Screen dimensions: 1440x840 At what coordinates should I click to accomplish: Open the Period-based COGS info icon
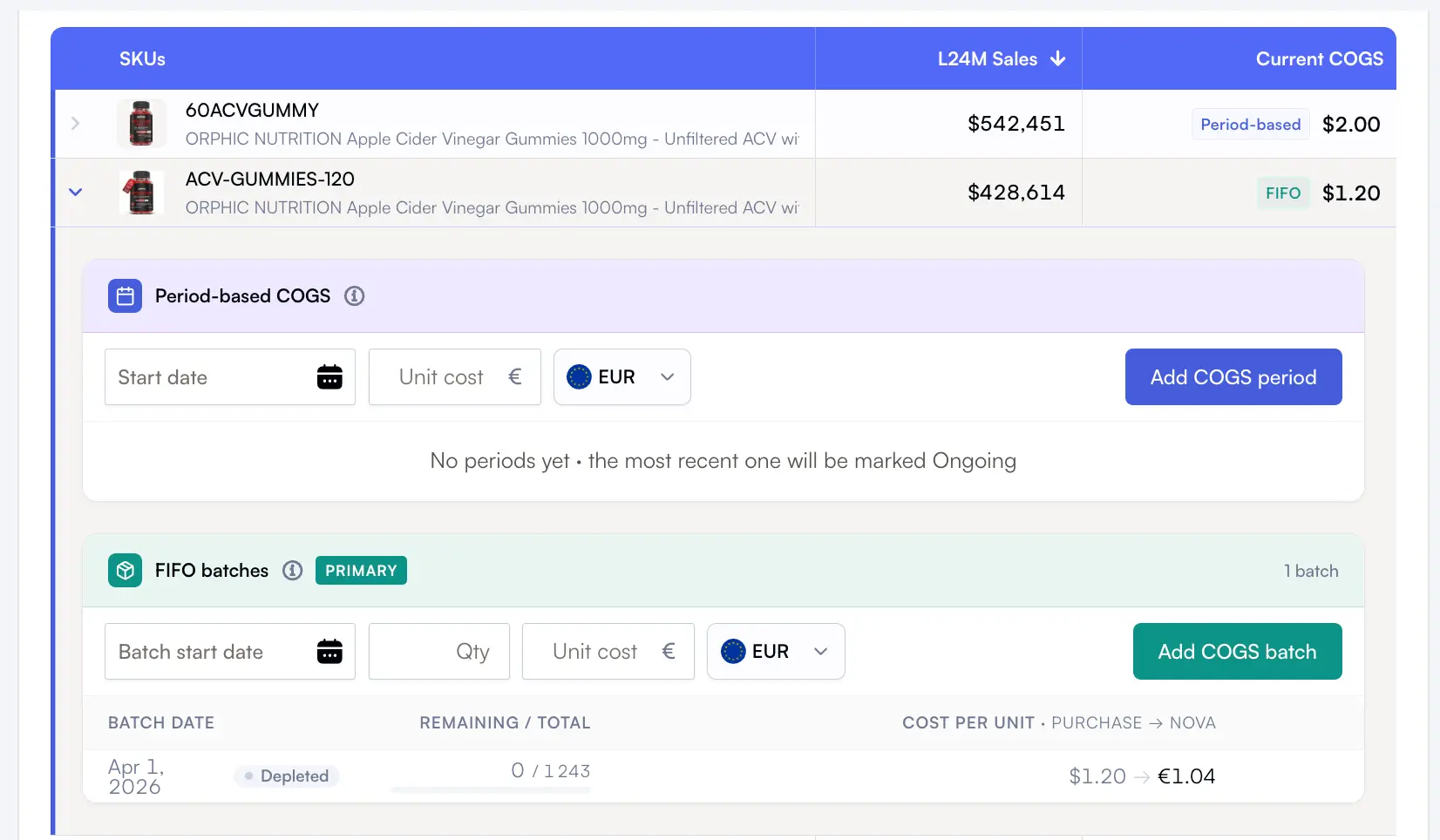click(354, 296)
